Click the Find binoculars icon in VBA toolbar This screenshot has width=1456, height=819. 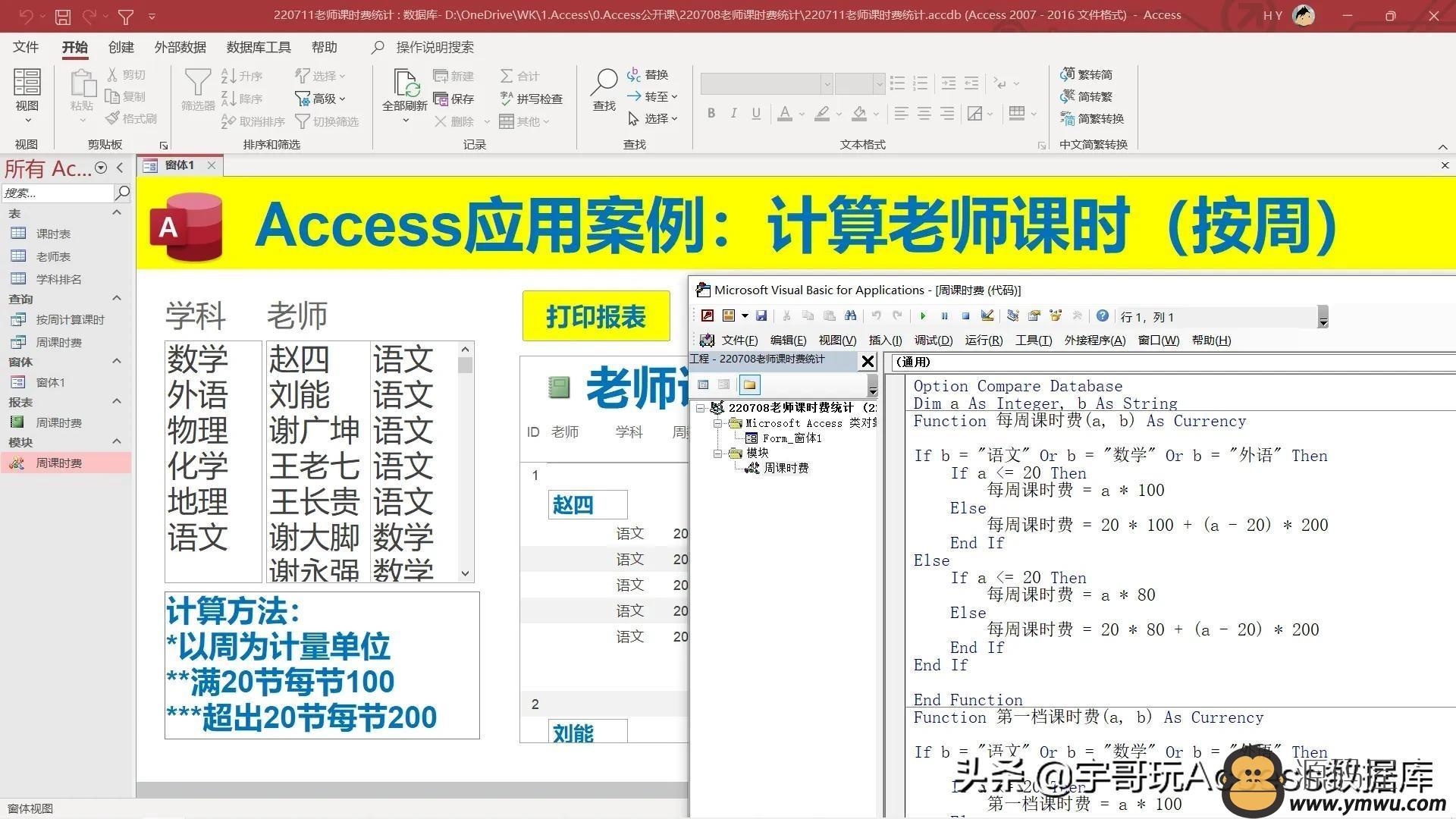[850, 316]
